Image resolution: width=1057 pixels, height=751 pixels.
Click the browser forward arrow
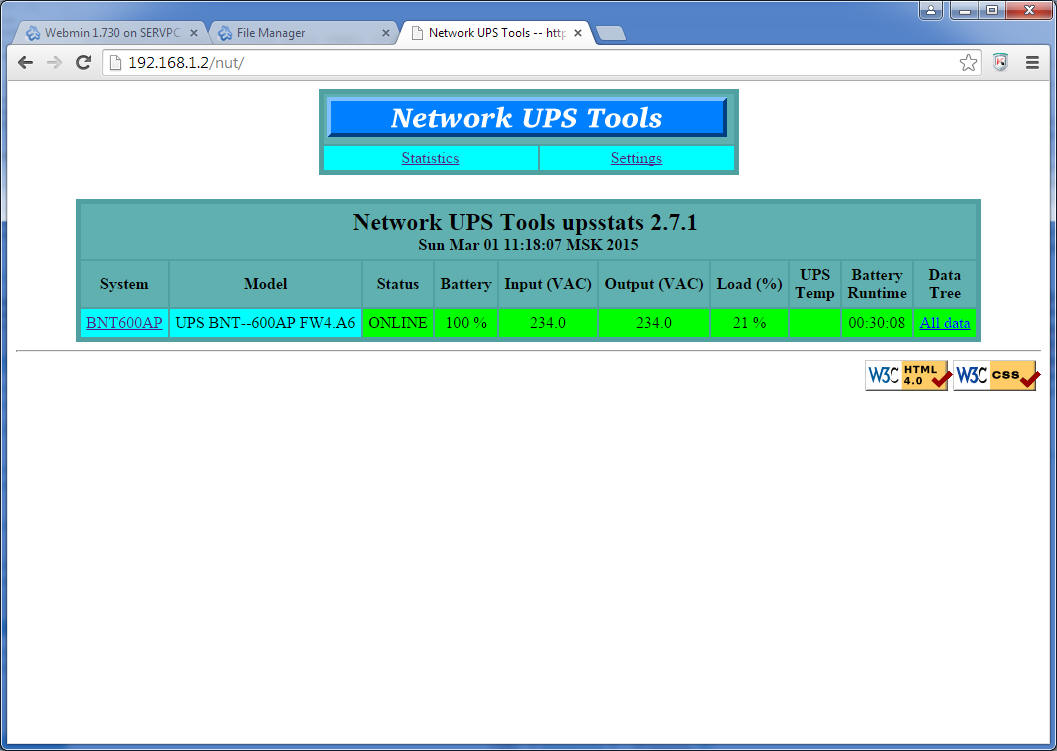(55, 63)
